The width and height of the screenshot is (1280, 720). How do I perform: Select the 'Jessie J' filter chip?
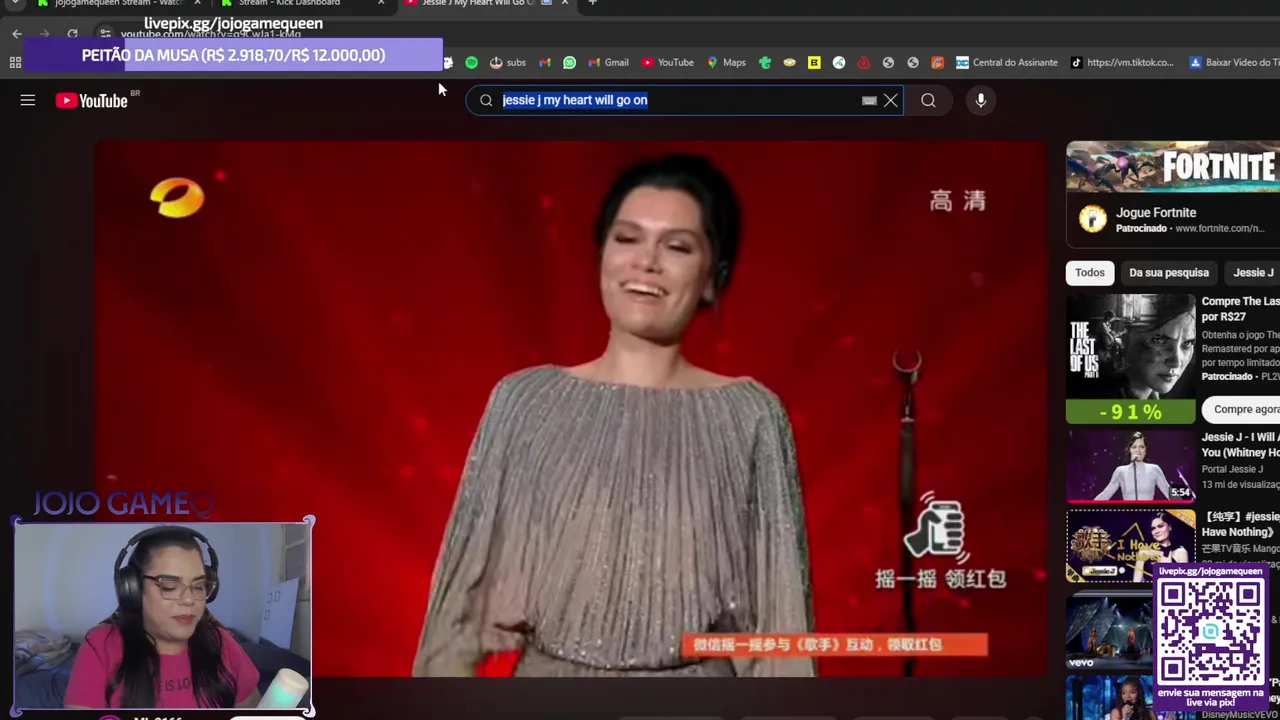pos(1253,272)
